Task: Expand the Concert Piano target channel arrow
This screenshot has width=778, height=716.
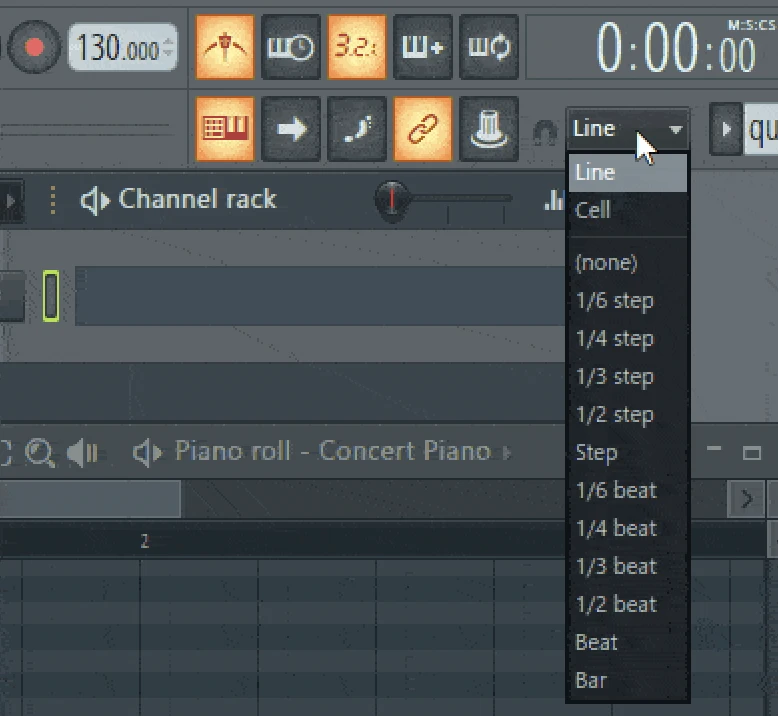Action: pos(507,453)
